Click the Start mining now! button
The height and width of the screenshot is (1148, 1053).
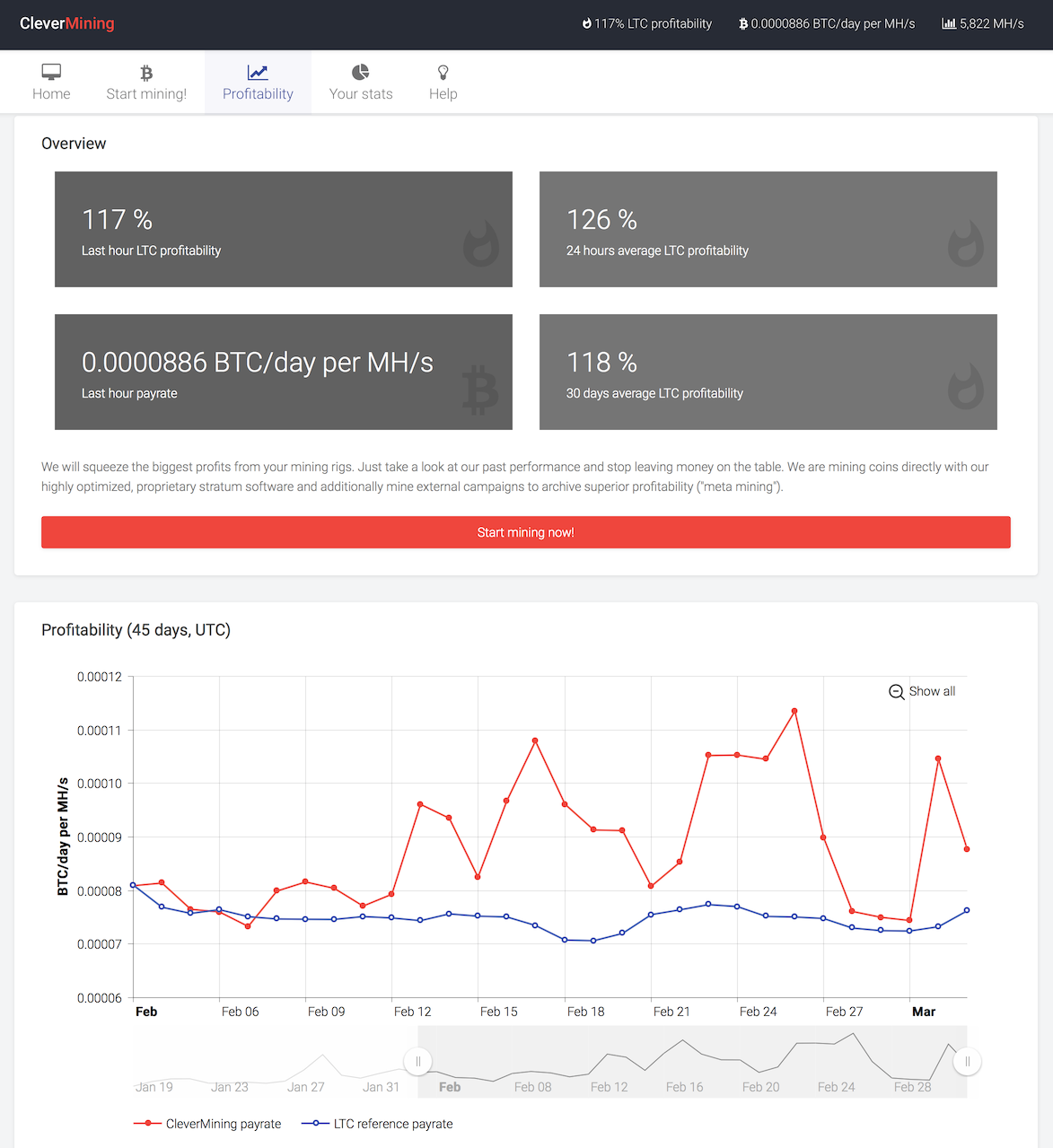pos(526,532)
